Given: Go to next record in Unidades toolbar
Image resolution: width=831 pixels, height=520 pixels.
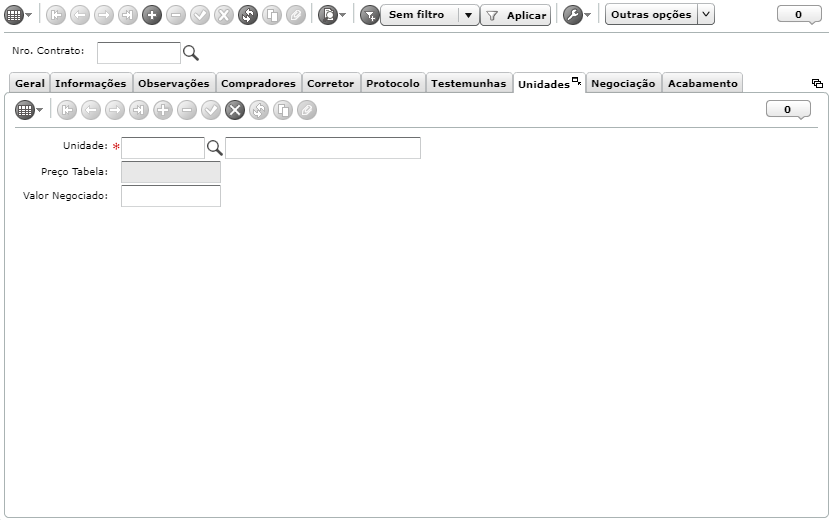Looking at the screenshot, I should click(114, 110).
